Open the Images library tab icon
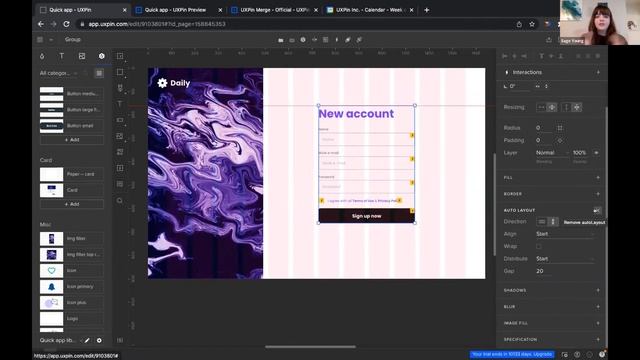 coord(82,56)
